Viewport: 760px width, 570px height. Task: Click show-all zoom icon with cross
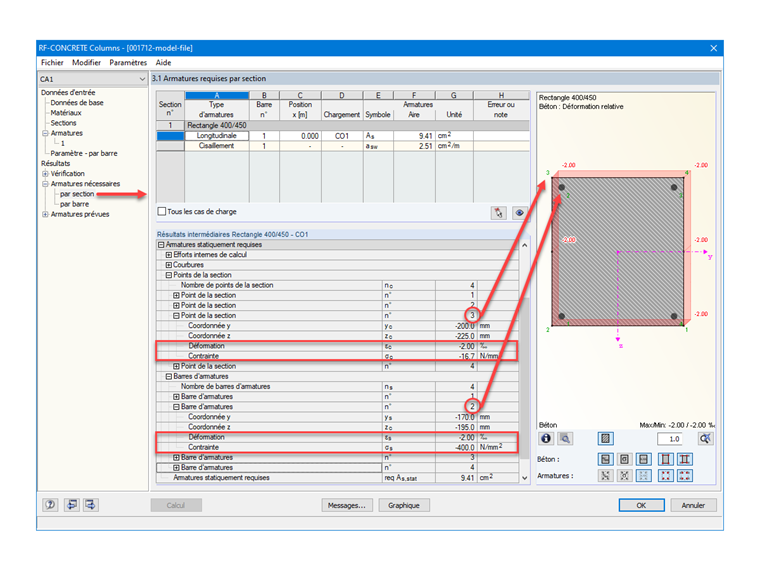[x=705, y=439]
